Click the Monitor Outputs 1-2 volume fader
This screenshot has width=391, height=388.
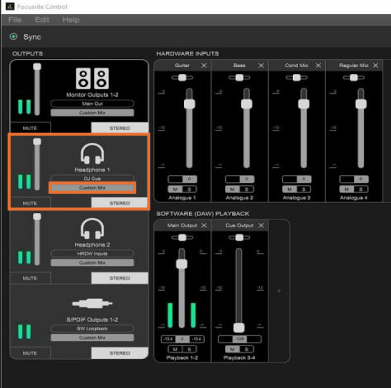click(37, 67)
